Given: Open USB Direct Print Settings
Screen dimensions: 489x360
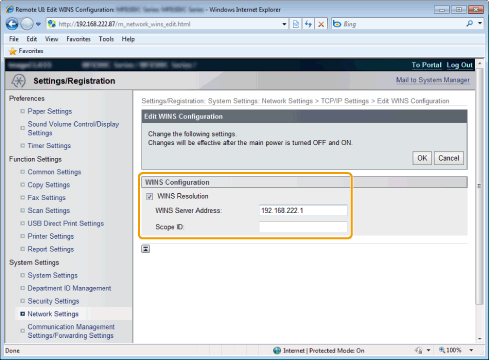Looking at the screenshot, I should pos(66,223).
